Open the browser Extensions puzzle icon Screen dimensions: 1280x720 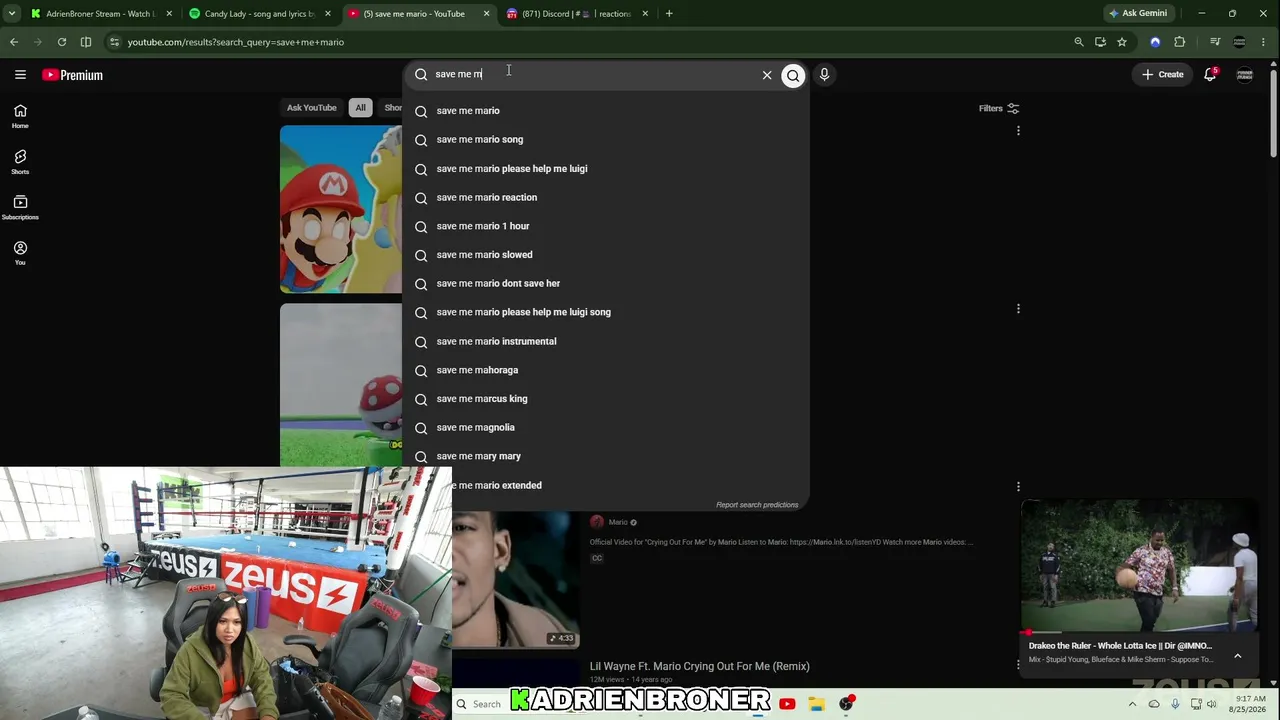click(1180, 42)
